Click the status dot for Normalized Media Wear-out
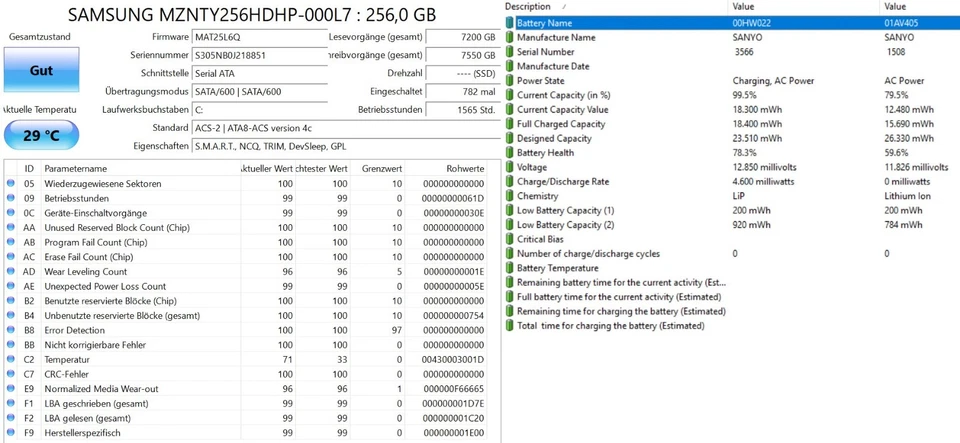The height and width of the screenshot is (443, 960). (10, 389)
